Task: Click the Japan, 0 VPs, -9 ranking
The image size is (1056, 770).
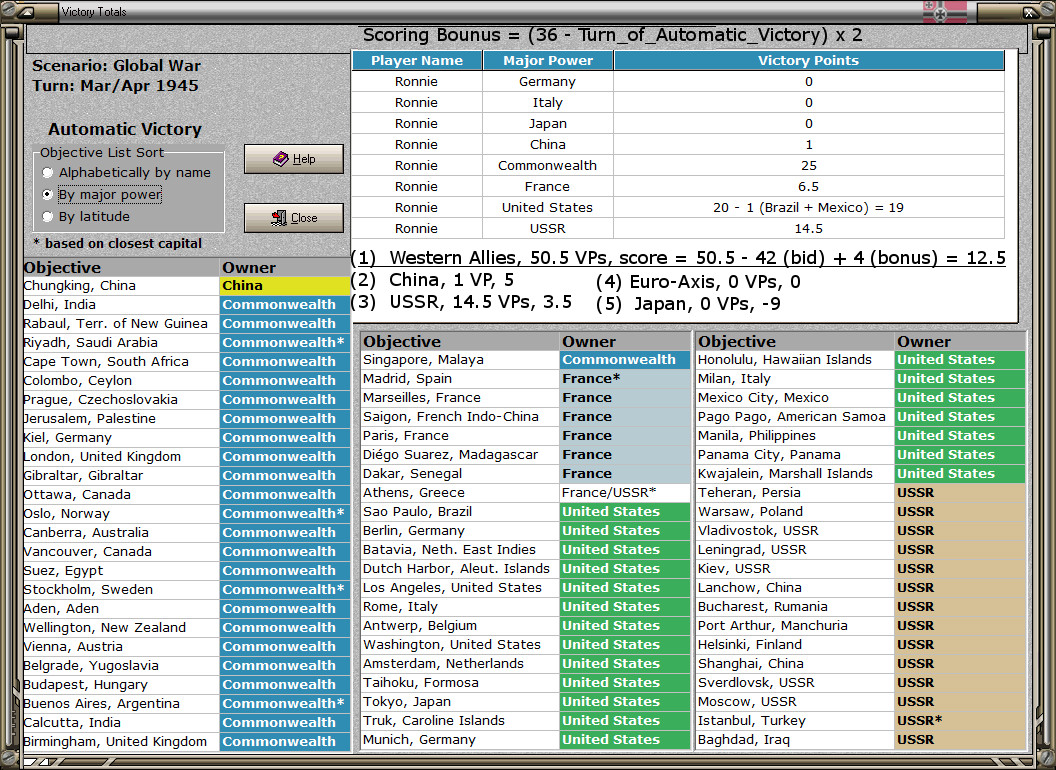Action: click(x=688, y=304)
